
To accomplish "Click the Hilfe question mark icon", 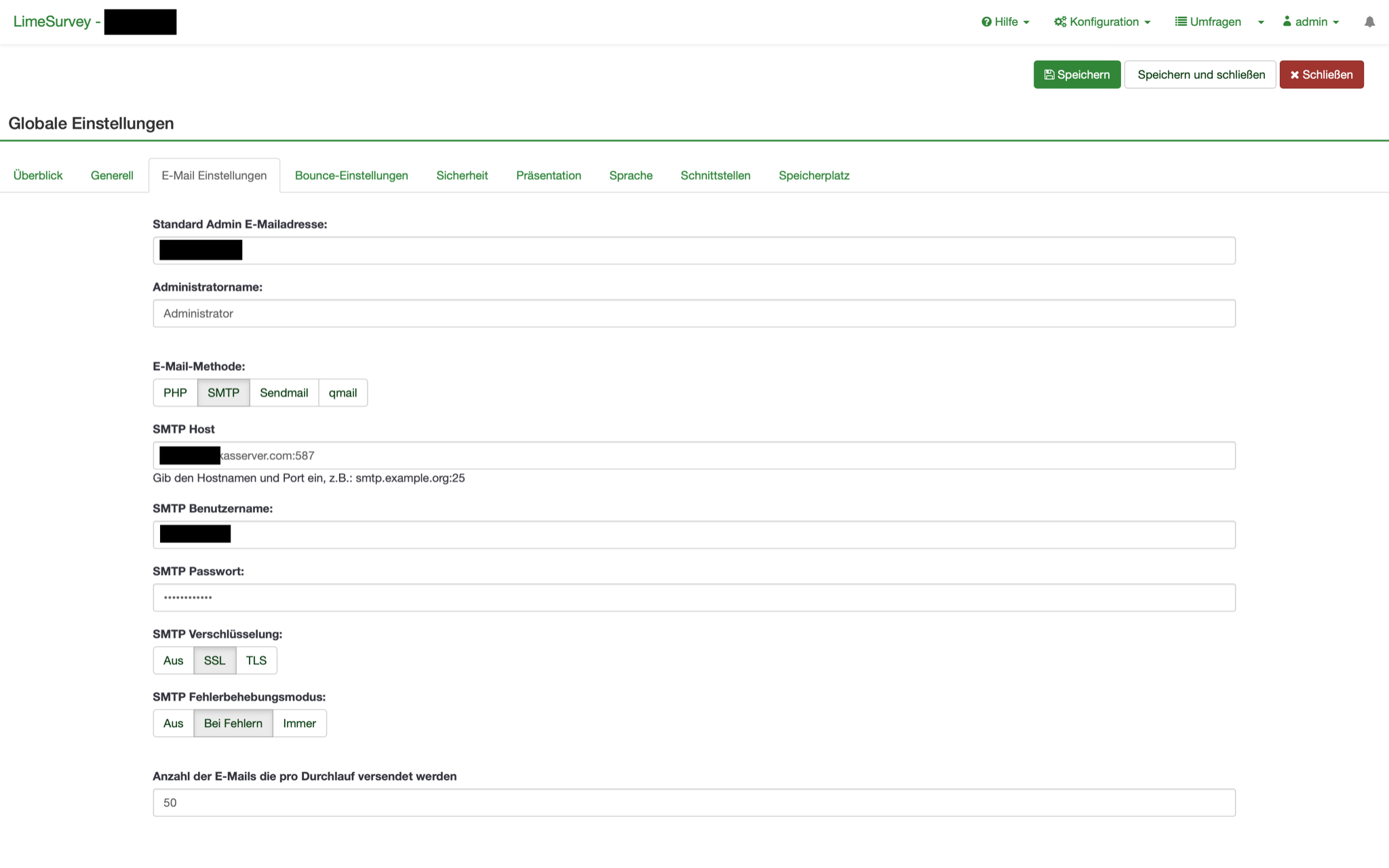I will coord(986,22).
